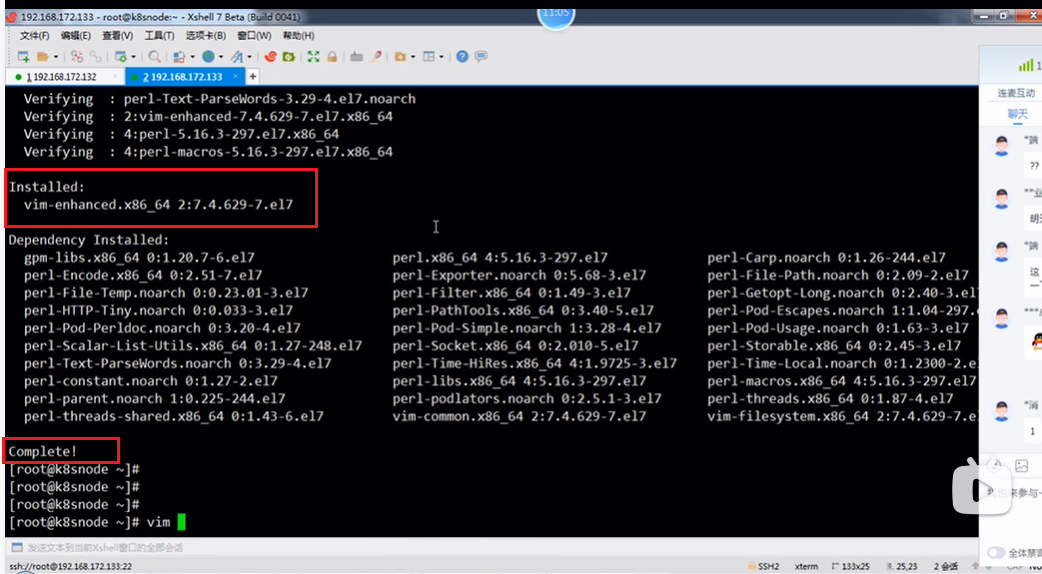
Task: Click the vim command line in terminal
Action: 97,522
